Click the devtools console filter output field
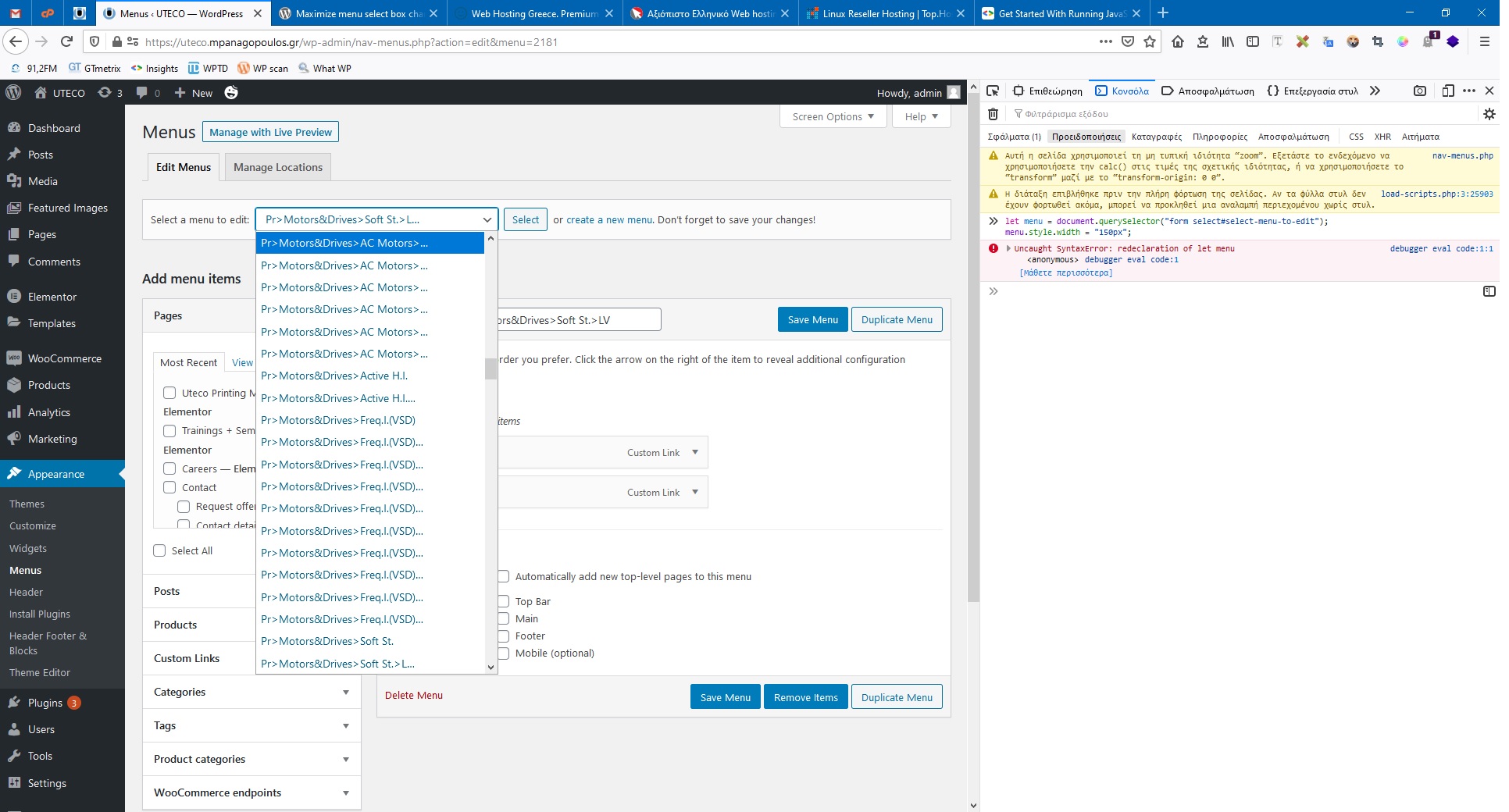Screen dimensions: 1509x812 pyautogui.click(x=1242, y=114)
